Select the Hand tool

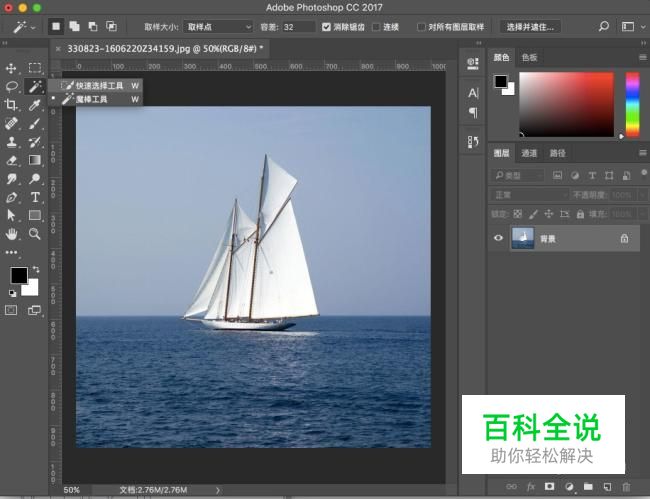[x=12, y=233]
